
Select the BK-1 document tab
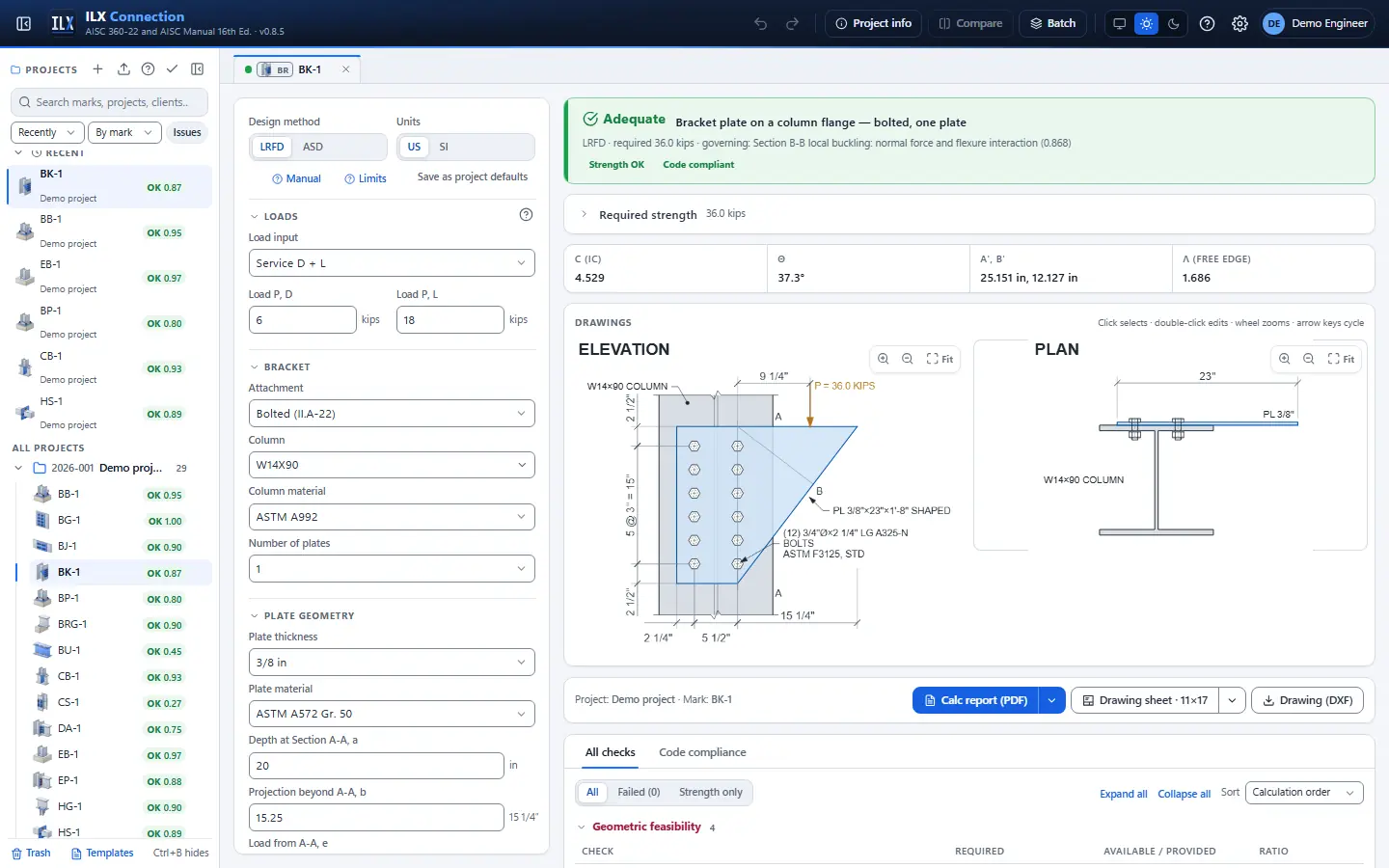pyautogui.click(x=297, y=69)
